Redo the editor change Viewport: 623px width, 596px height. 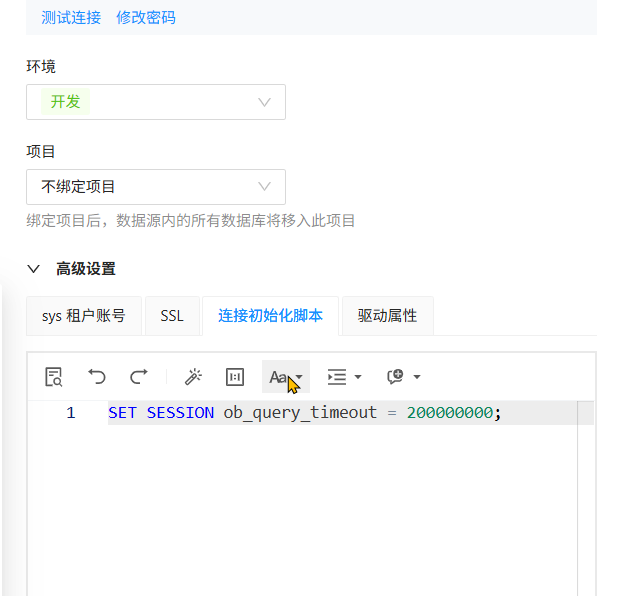tap(139, 377)
